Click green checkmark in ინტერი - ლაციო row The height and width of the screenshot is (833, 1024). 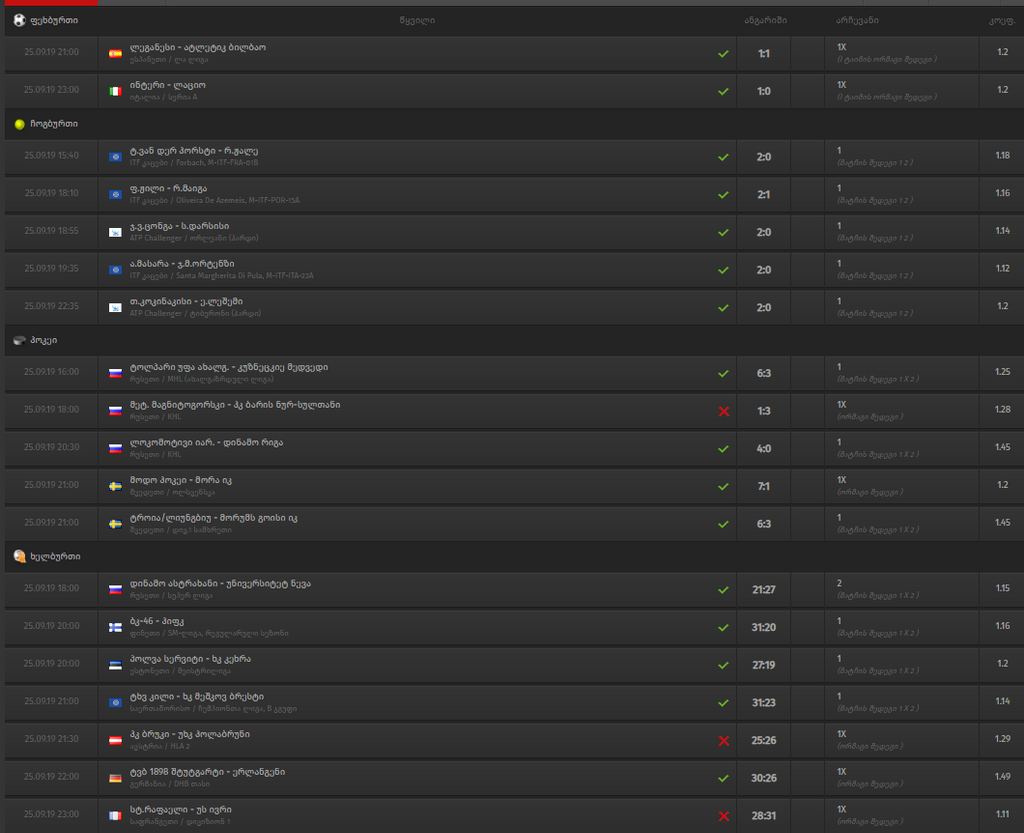724,92
